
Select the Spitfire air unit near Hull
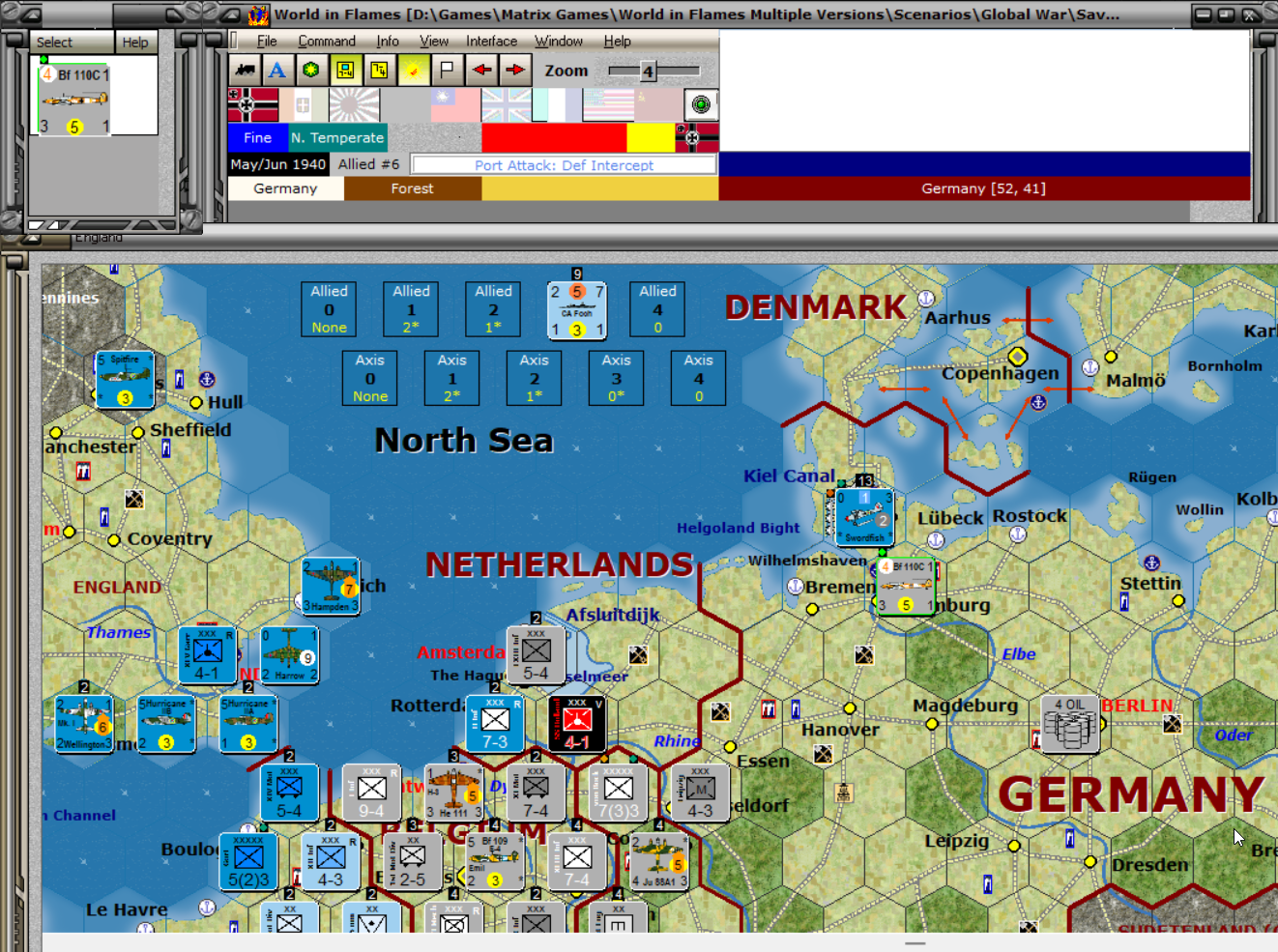(x=125, y=380)
